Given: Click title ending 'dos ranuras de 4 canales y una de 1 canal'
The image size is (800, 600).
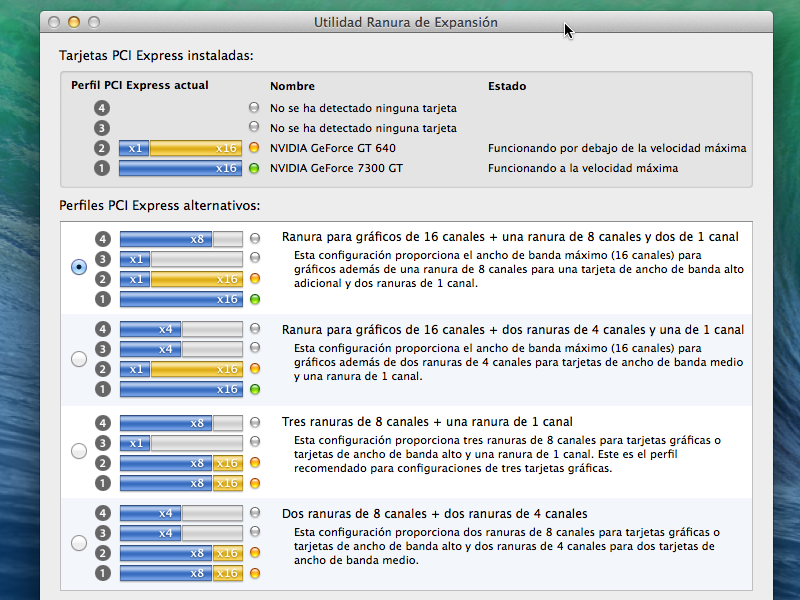Looking at the screenshot, I should (513, 330).
